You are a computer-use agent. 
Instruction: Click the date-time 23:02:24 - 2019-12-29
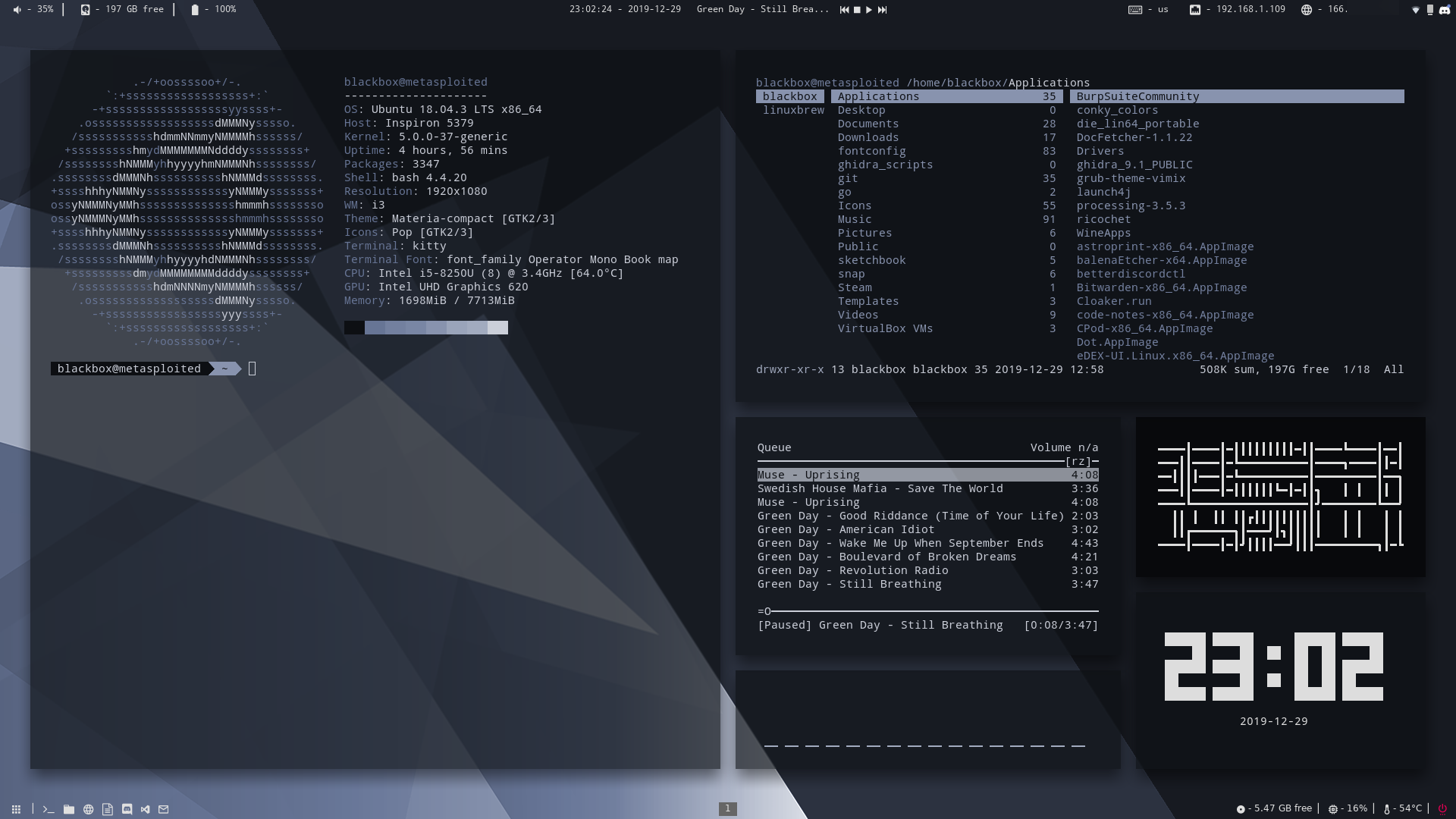626,9
